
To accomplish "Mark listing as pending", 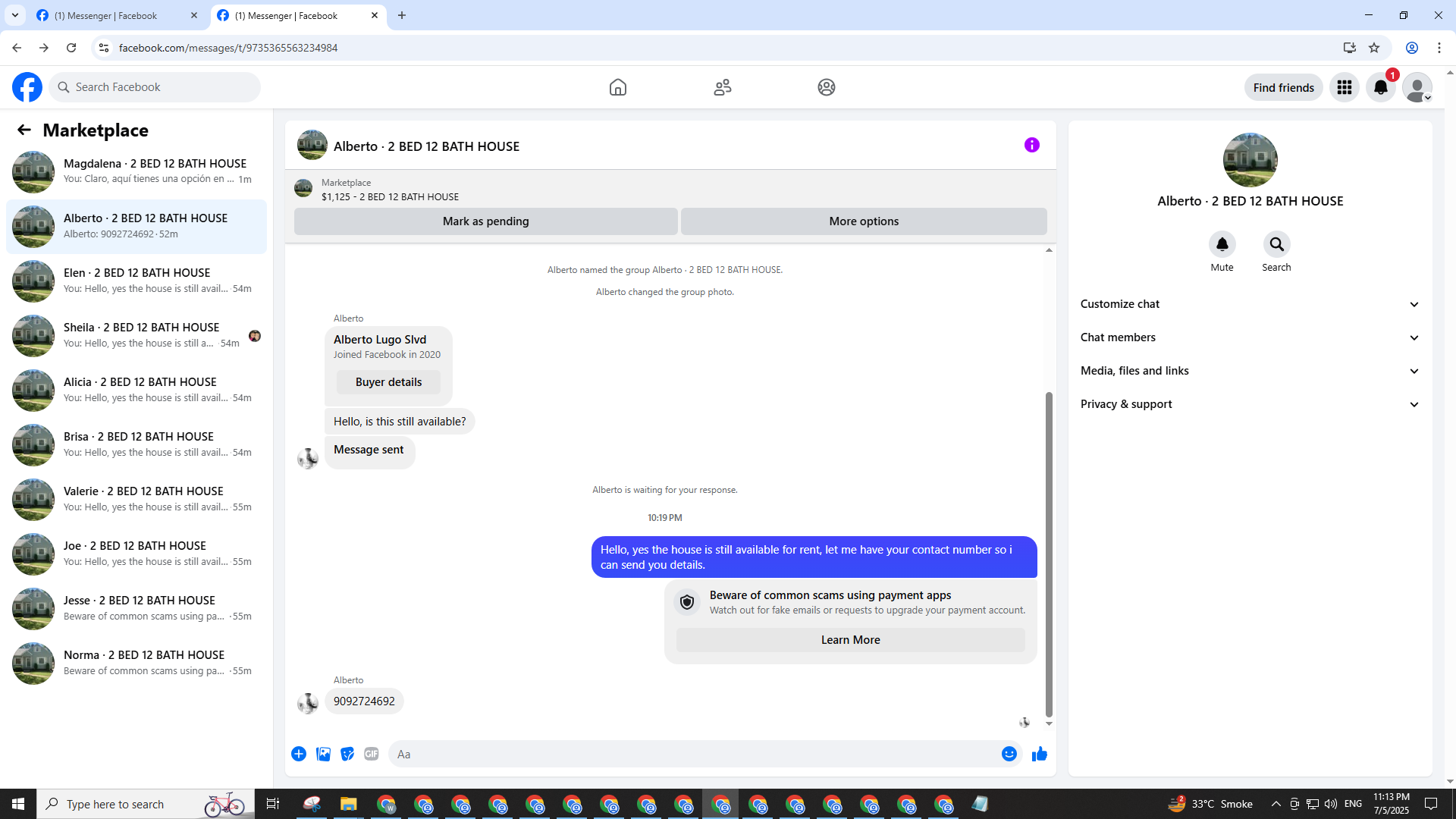I will pyautogui.click(x=485, y=221).
